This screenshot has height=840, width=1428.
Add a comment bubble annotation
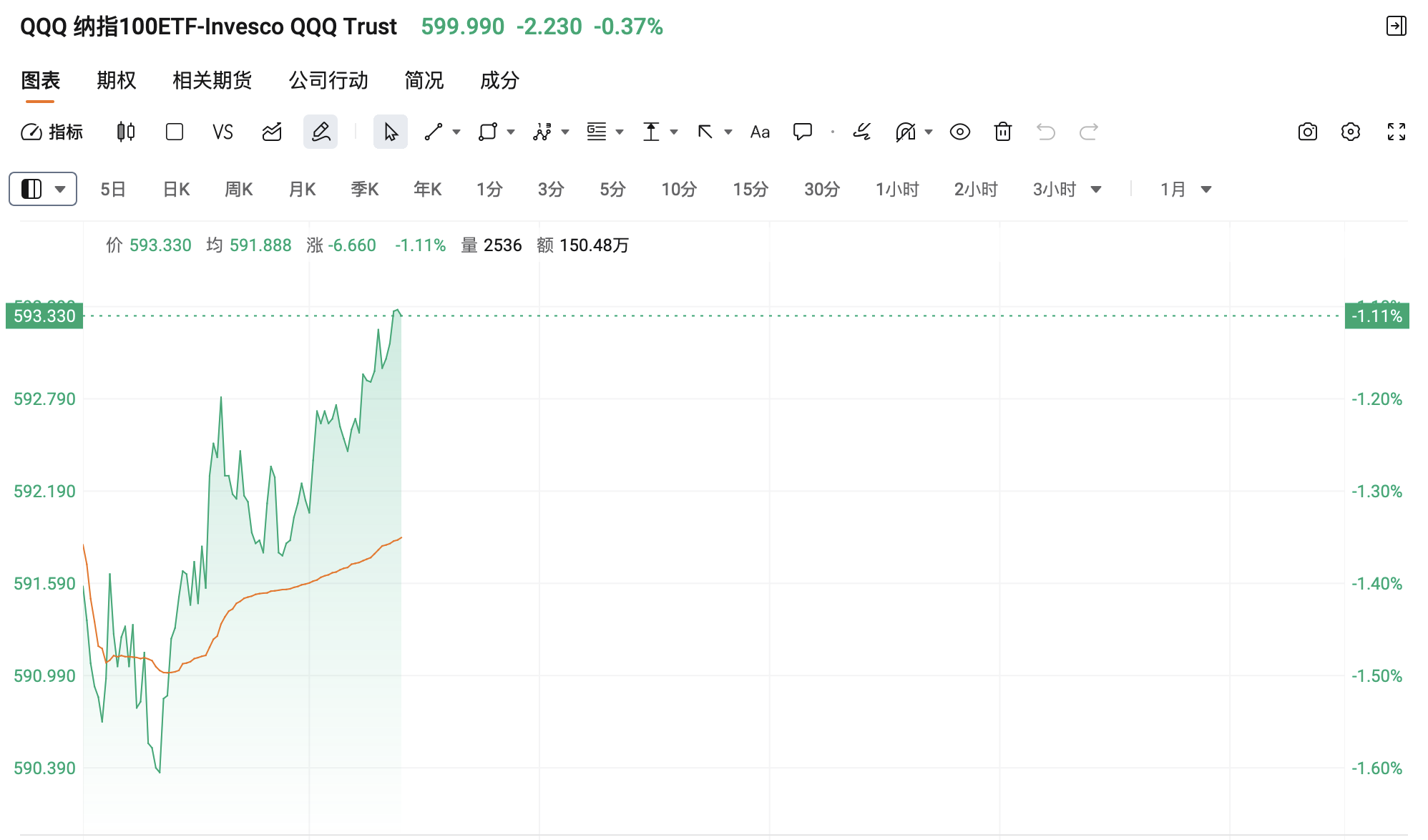[x=802, y=132]
